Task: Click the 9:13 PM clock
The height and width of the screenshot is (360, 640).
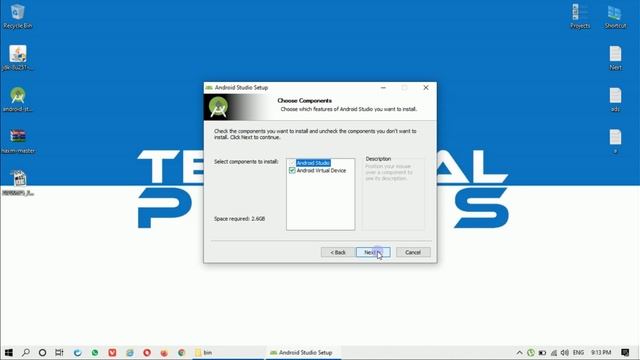Action: [601, 352]
